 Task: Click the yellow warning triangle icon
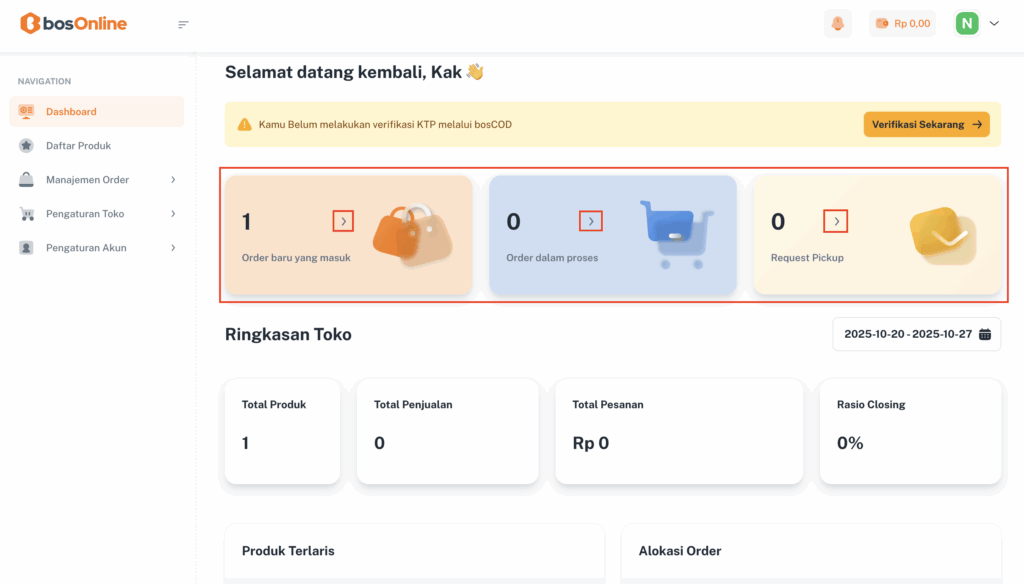244,125
